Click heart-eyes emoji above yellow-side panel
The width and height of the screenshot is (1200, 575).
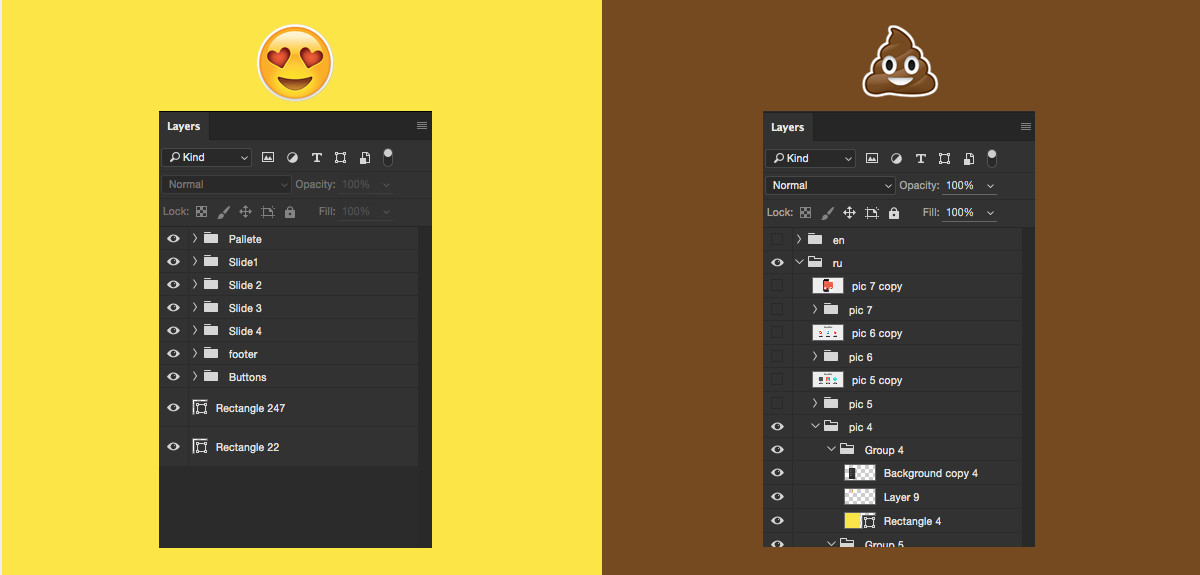coord(295,62)
